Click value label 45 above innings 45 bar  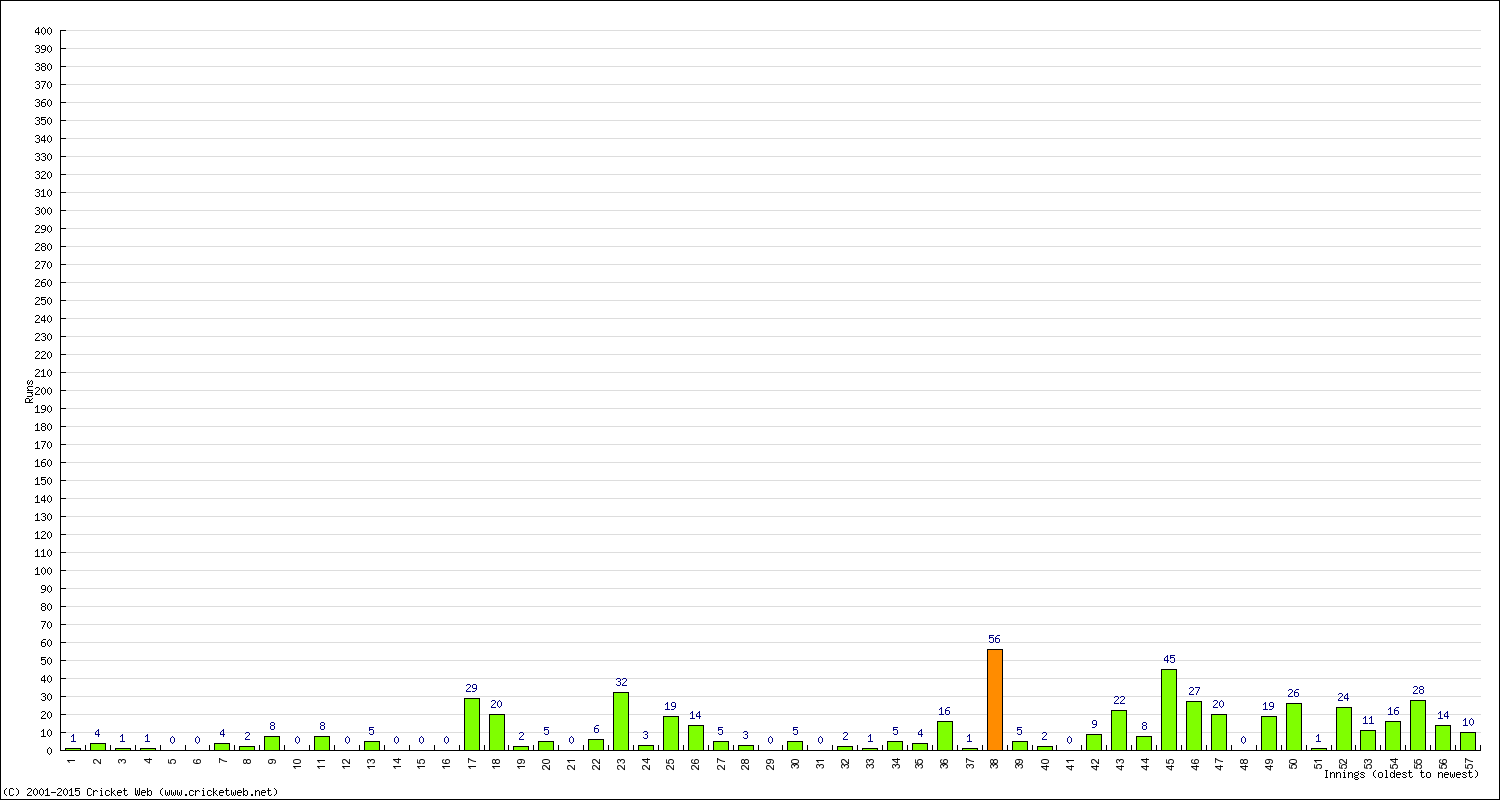click(1169, 659)
